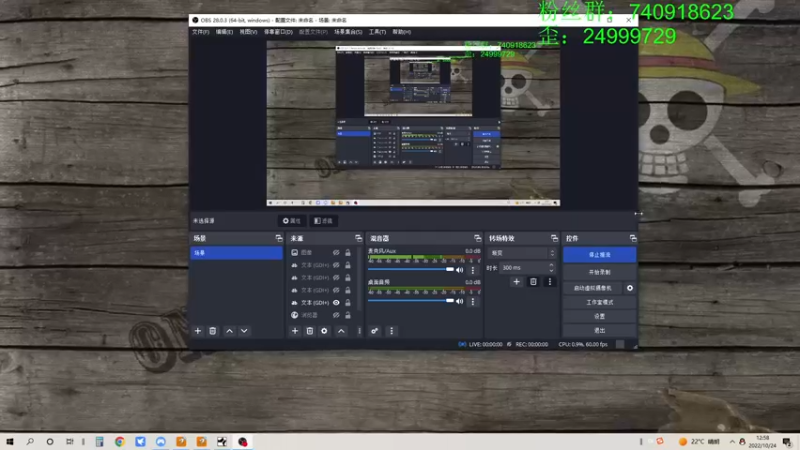Open mixer panel menu dots at bottom

pyautogui.click(x=391, y=331)
